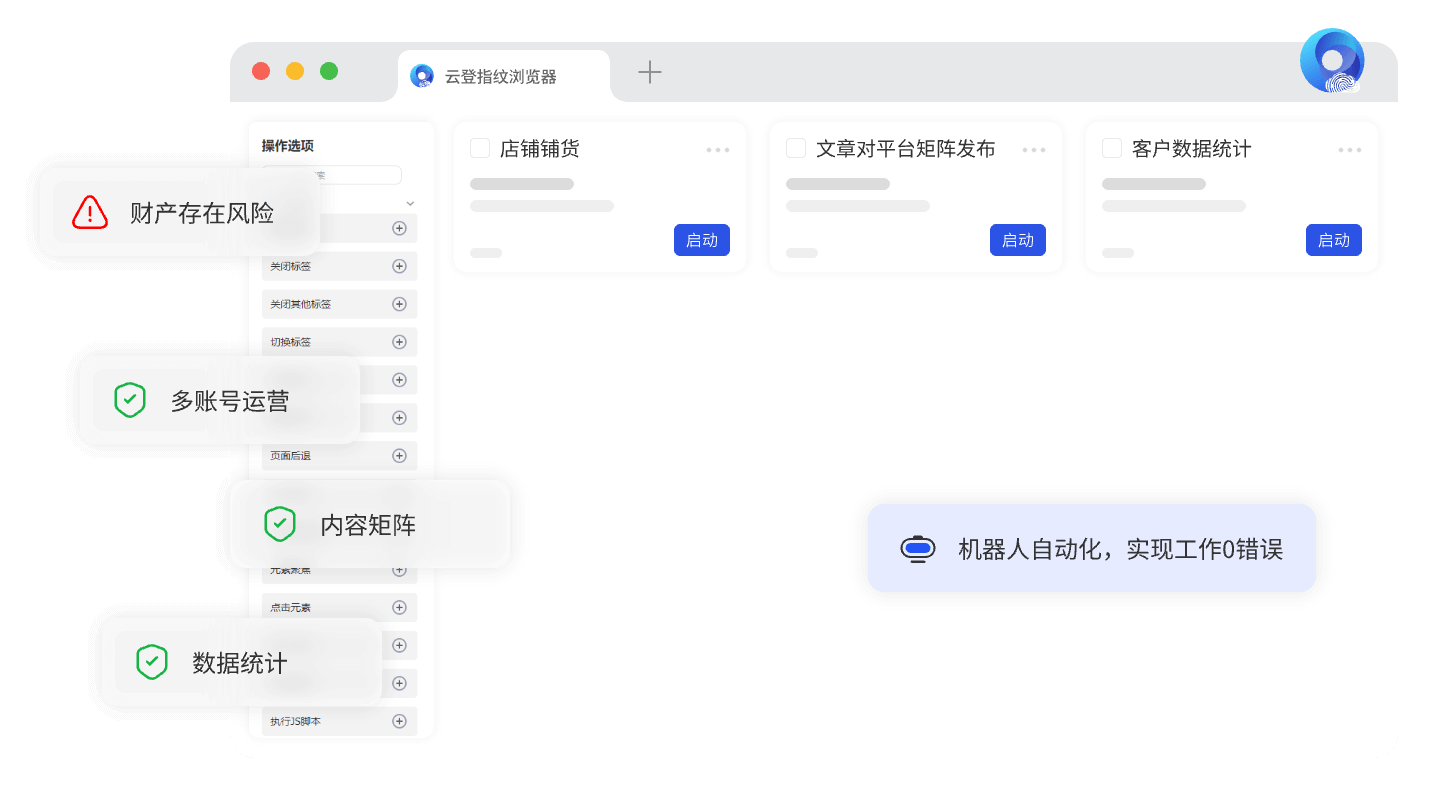Click the fingerprint browser logo at top right
The width and height of the screenshot is (1440, 800).
pyautogui.click(x=1332, y=61)
